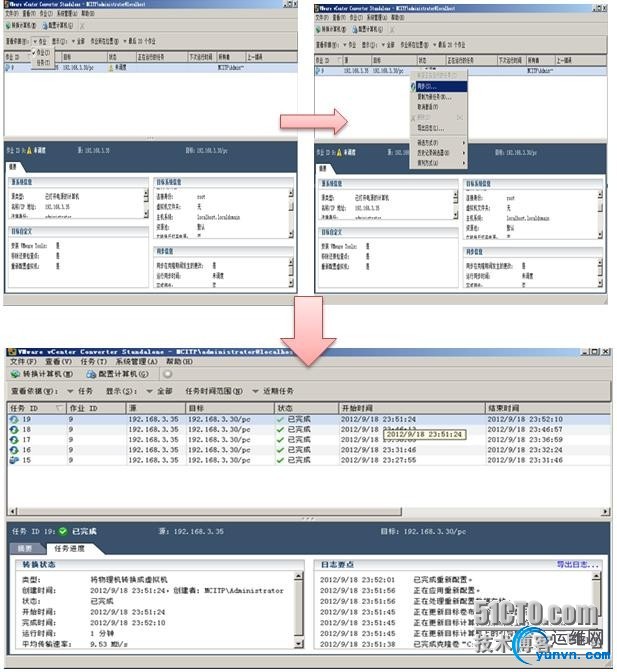
Task: Click right arrow of task list horizontal scrollbar
Action: 605,511
